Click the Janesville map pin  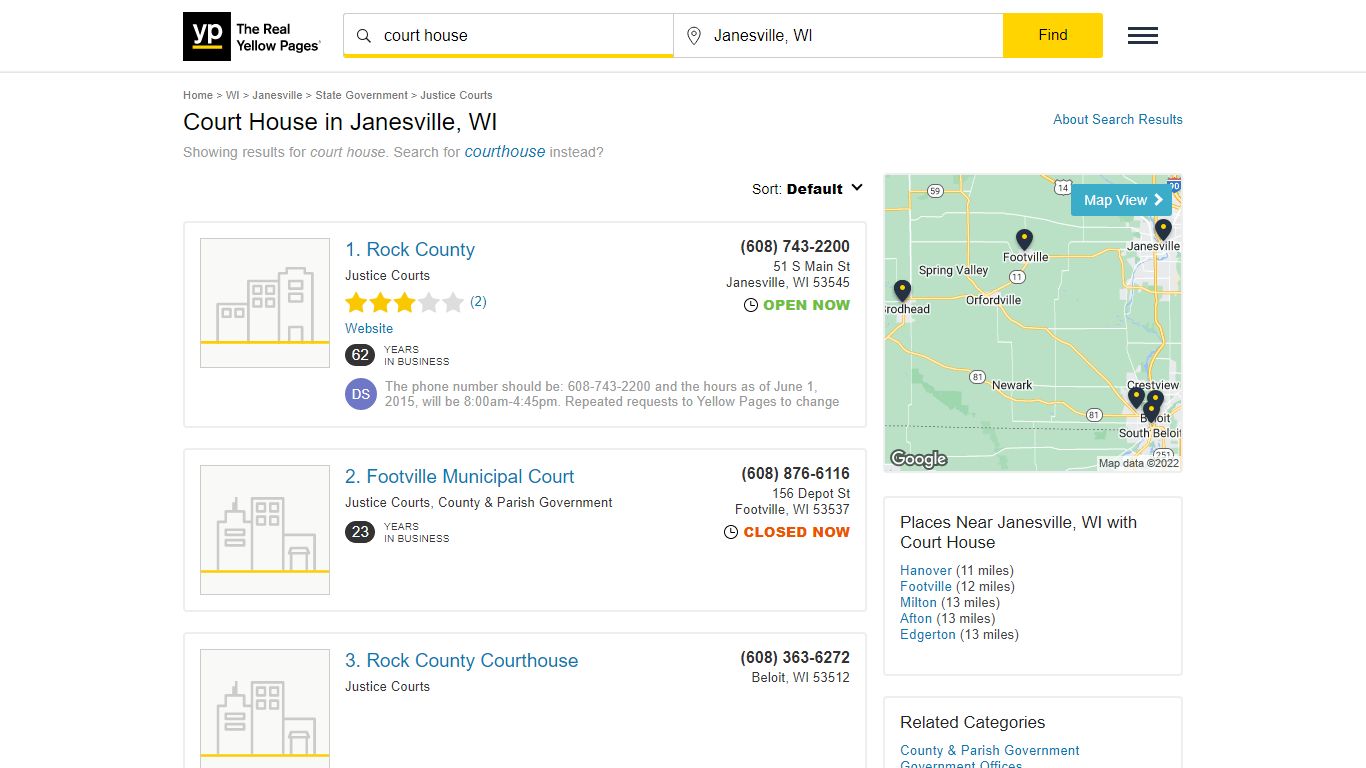click(1162, 230)
